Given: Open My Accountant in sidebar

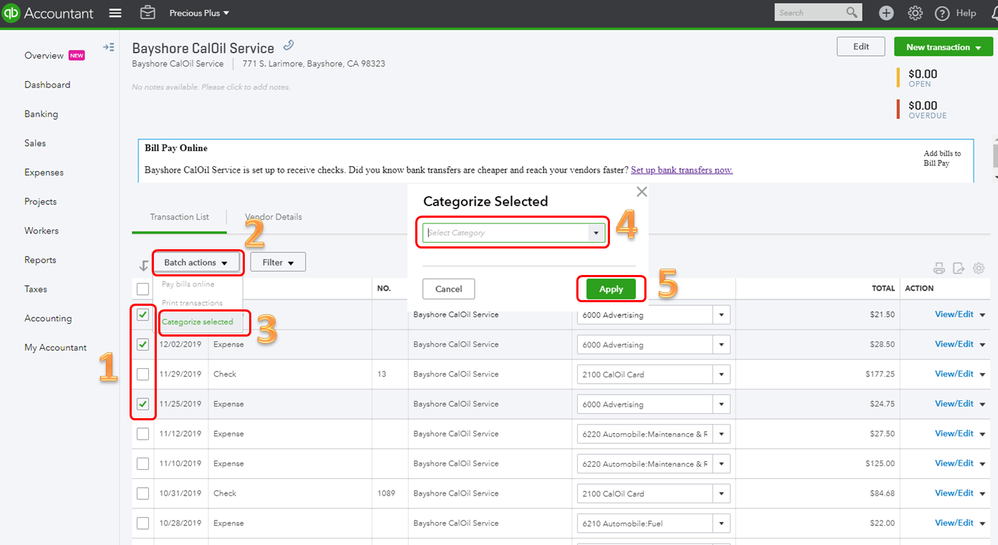Looking at the screenshot, I should (55, 348).
